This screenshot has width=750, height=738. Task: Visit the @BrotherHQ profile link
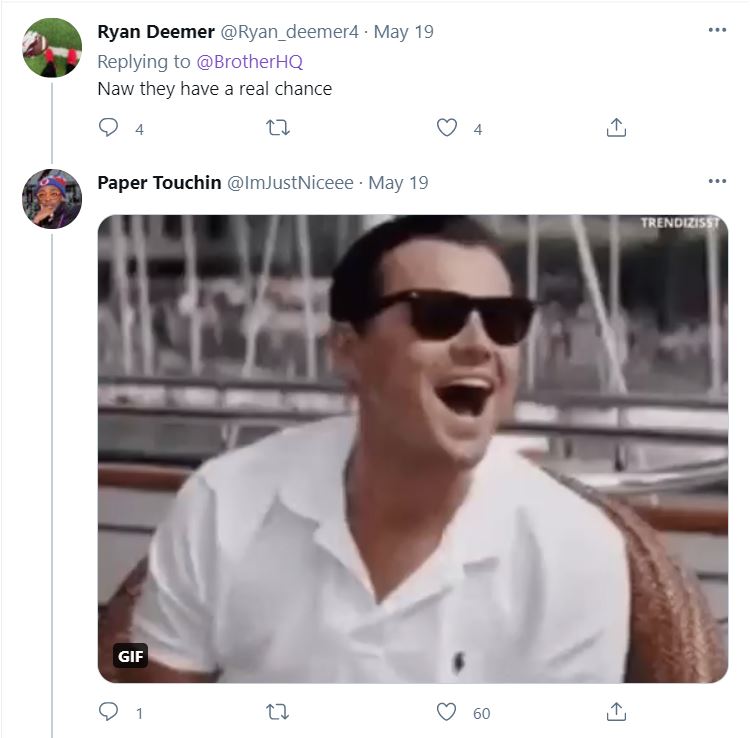tap(248, 61)
